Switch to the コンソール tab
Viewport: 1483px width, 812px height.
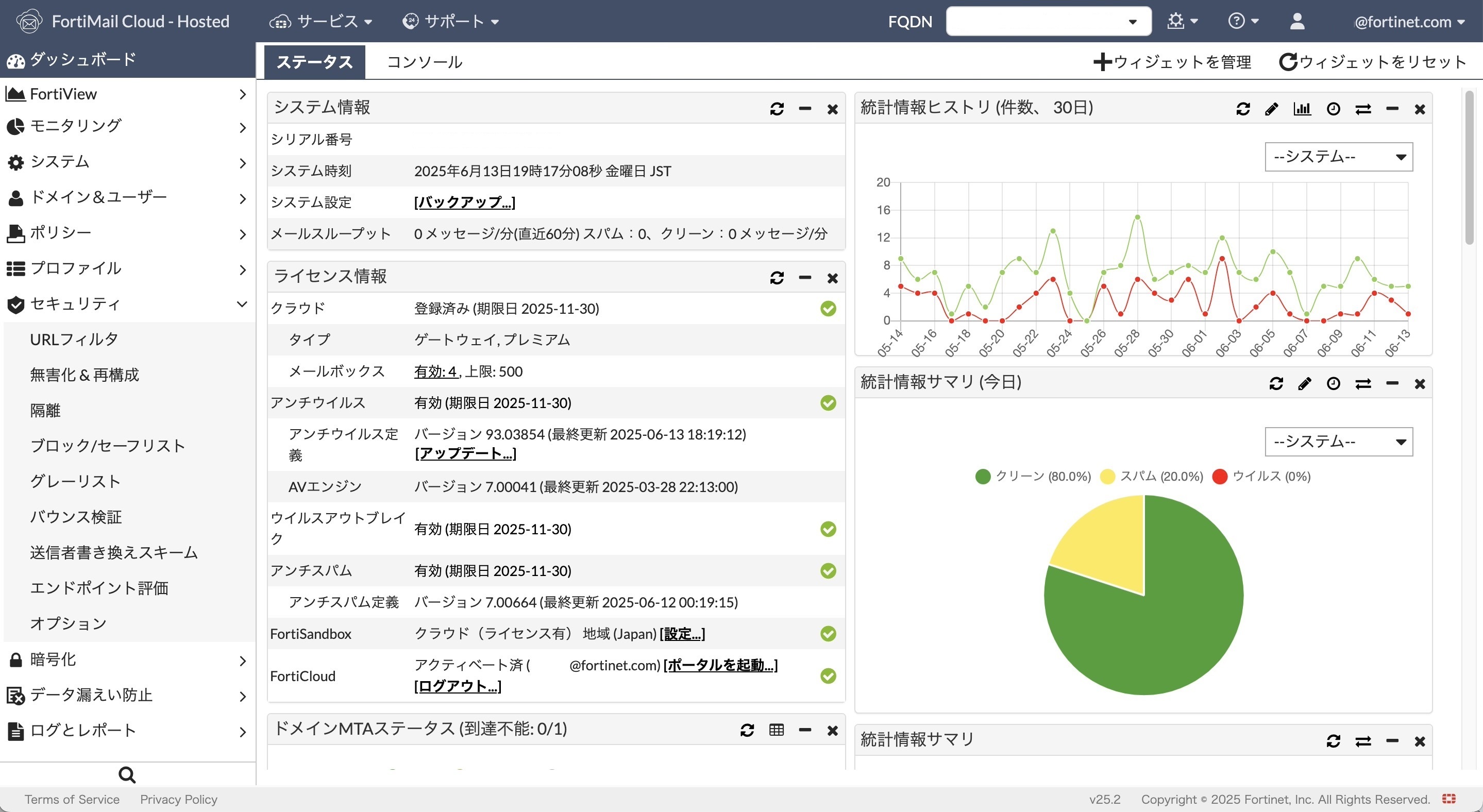[x=424, y=62]
